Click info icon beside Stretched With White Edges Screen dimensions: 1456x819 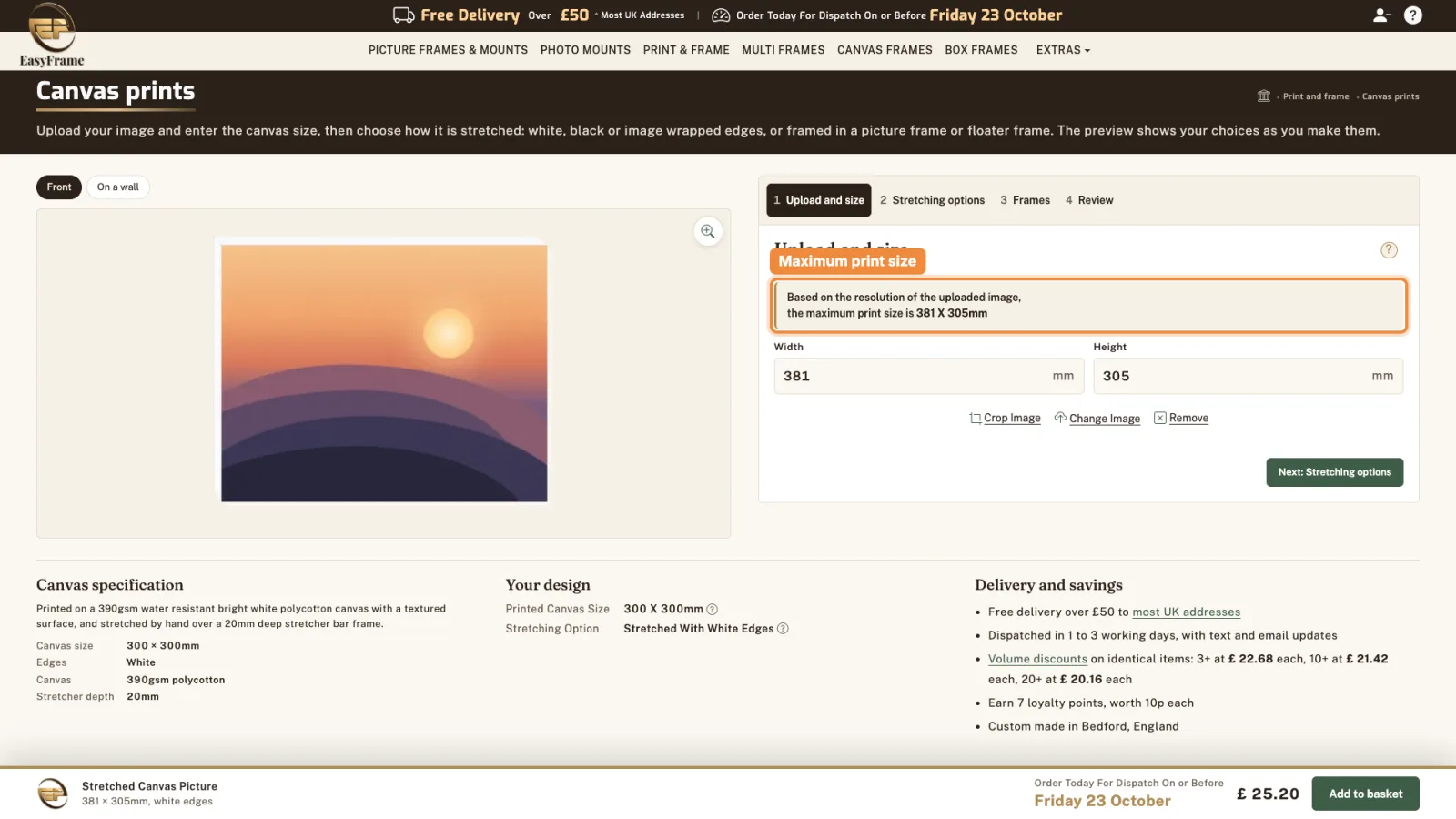783,629
